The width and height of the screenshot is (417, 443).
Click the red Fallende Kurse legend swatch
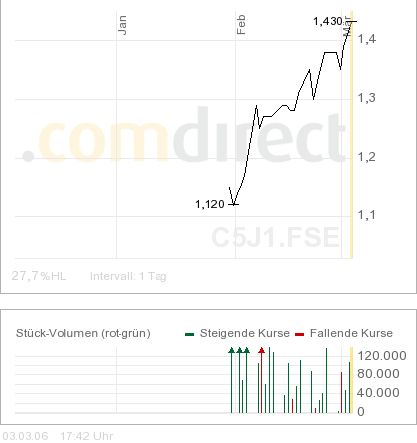300,334
